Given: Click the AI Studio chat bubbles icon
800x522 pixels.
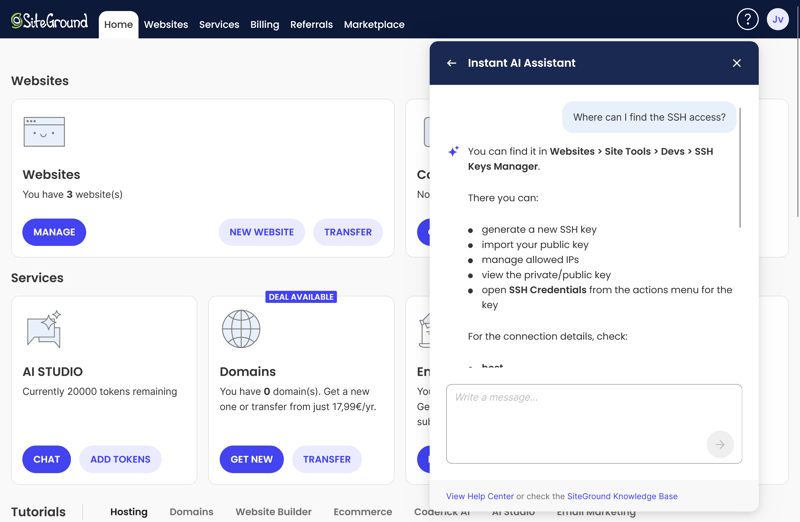Looking at the screenshot, I should (x=44, y=329).
